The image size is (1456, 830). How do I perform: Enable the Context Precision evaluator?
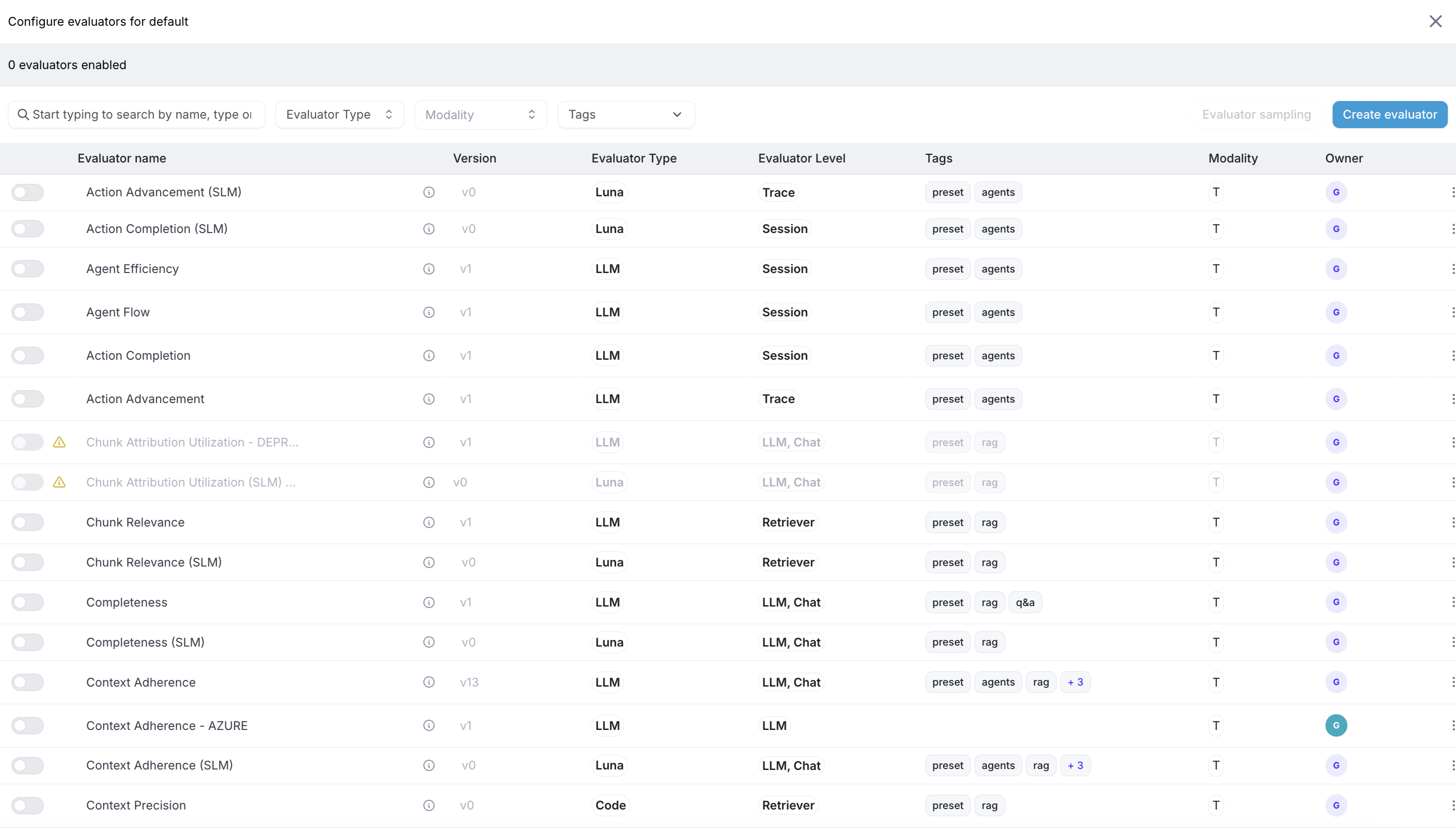click(27, 805)
